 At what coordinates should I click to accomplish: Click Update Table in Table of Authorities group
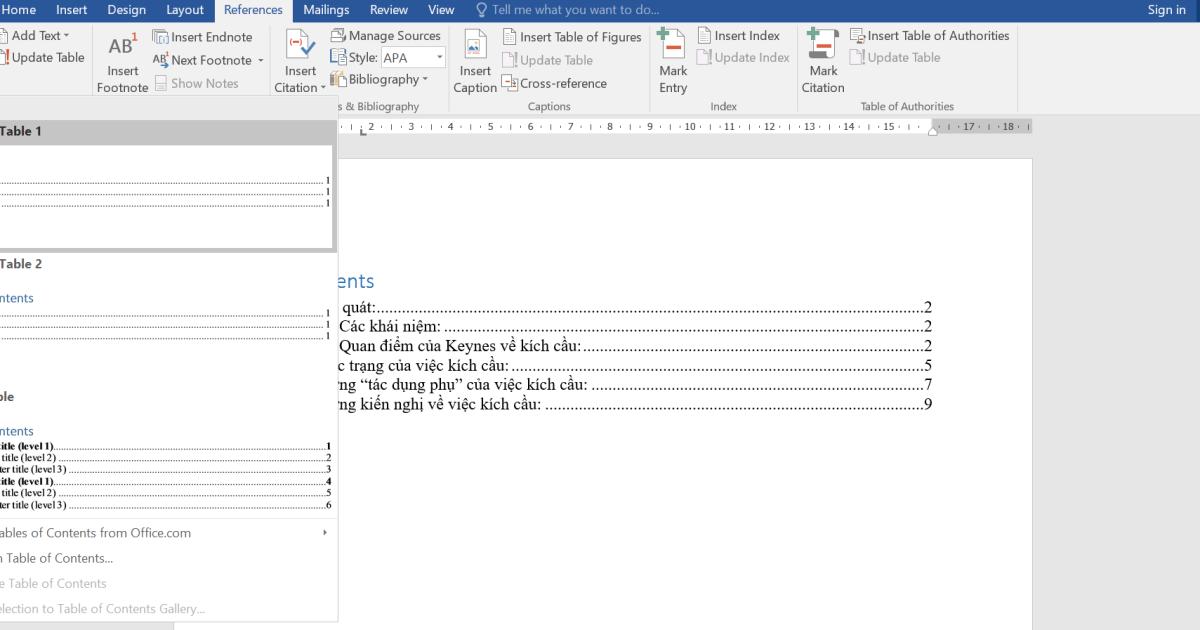[895, 58]
